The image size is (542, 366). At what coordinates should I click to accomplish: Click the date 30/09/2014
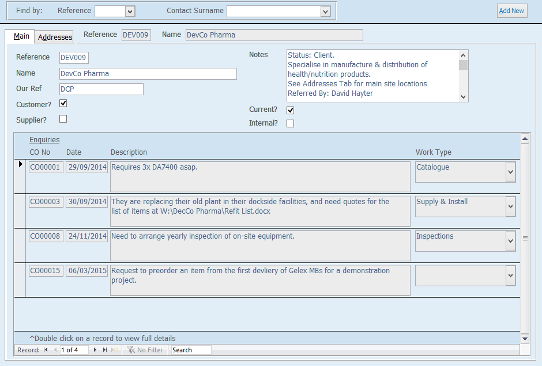[87, 201]
